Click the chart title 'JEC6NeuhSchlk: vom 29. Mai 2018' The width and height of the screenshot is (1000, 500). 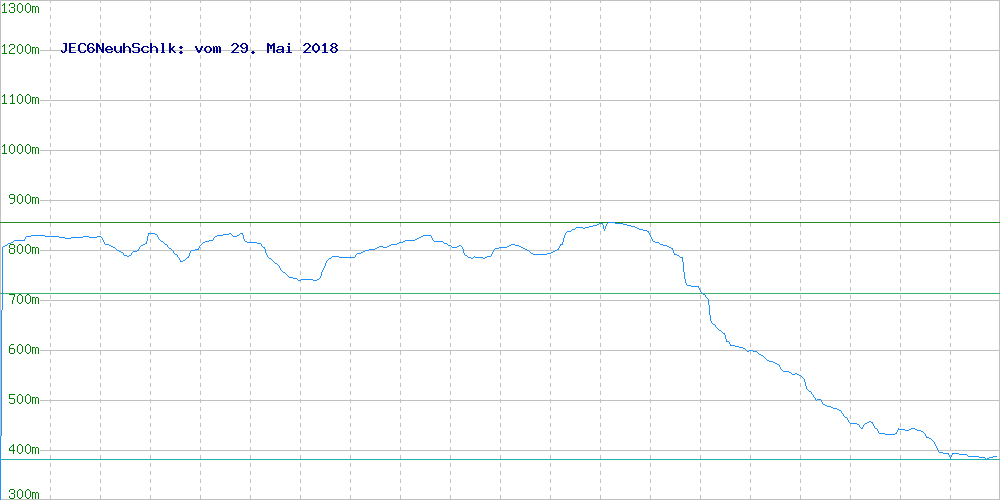[199, 48]
